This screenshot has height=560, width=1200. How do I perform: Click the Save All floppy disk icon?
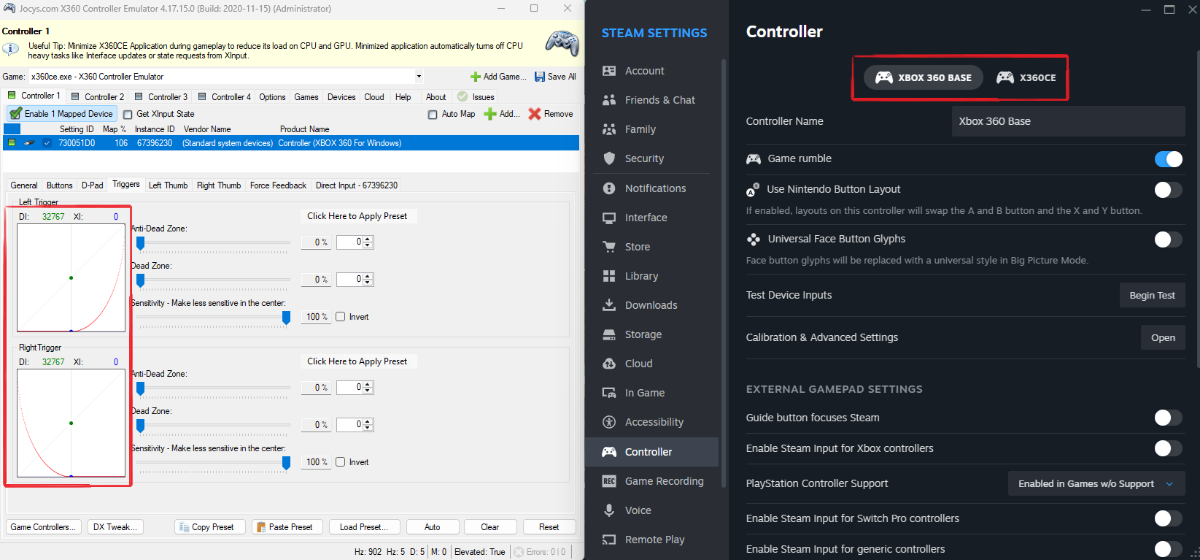[x=540, y=77]
